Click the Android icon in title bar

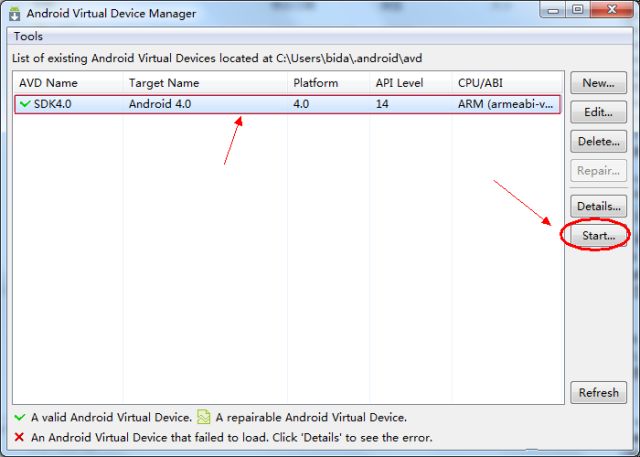tap(15, 13)
